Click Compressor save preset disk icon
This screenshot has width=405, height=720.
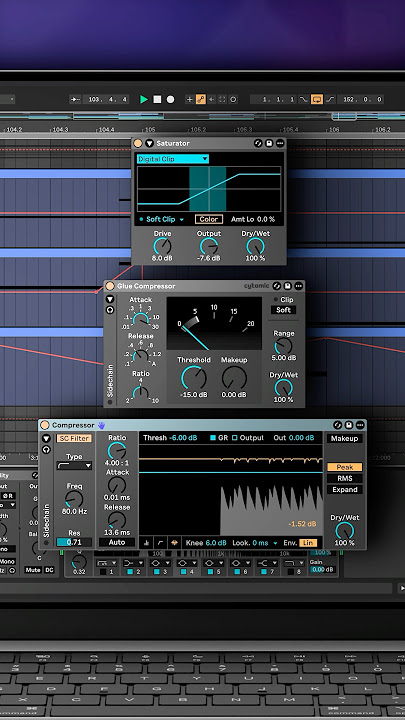tap(349, 425)
